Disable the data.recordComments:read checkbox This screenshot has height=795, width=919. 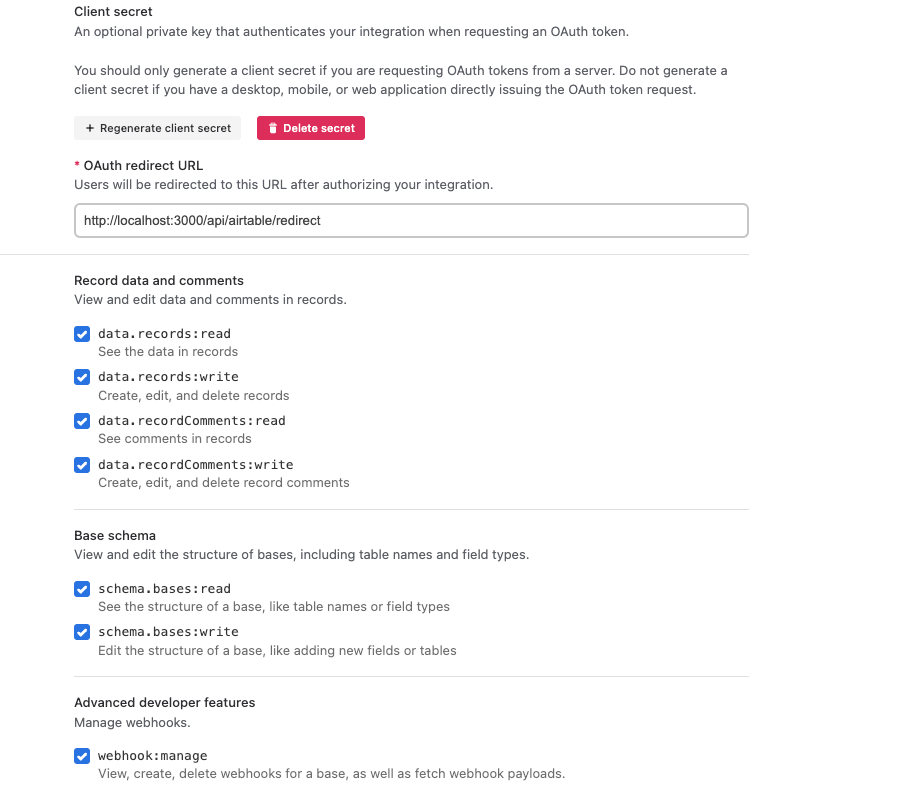click(x=82, y=421)
